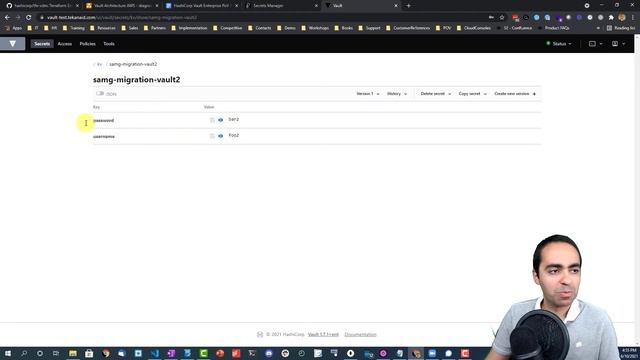Click the 'username' key label
This screenshot has height=360, width=640.
104,136
